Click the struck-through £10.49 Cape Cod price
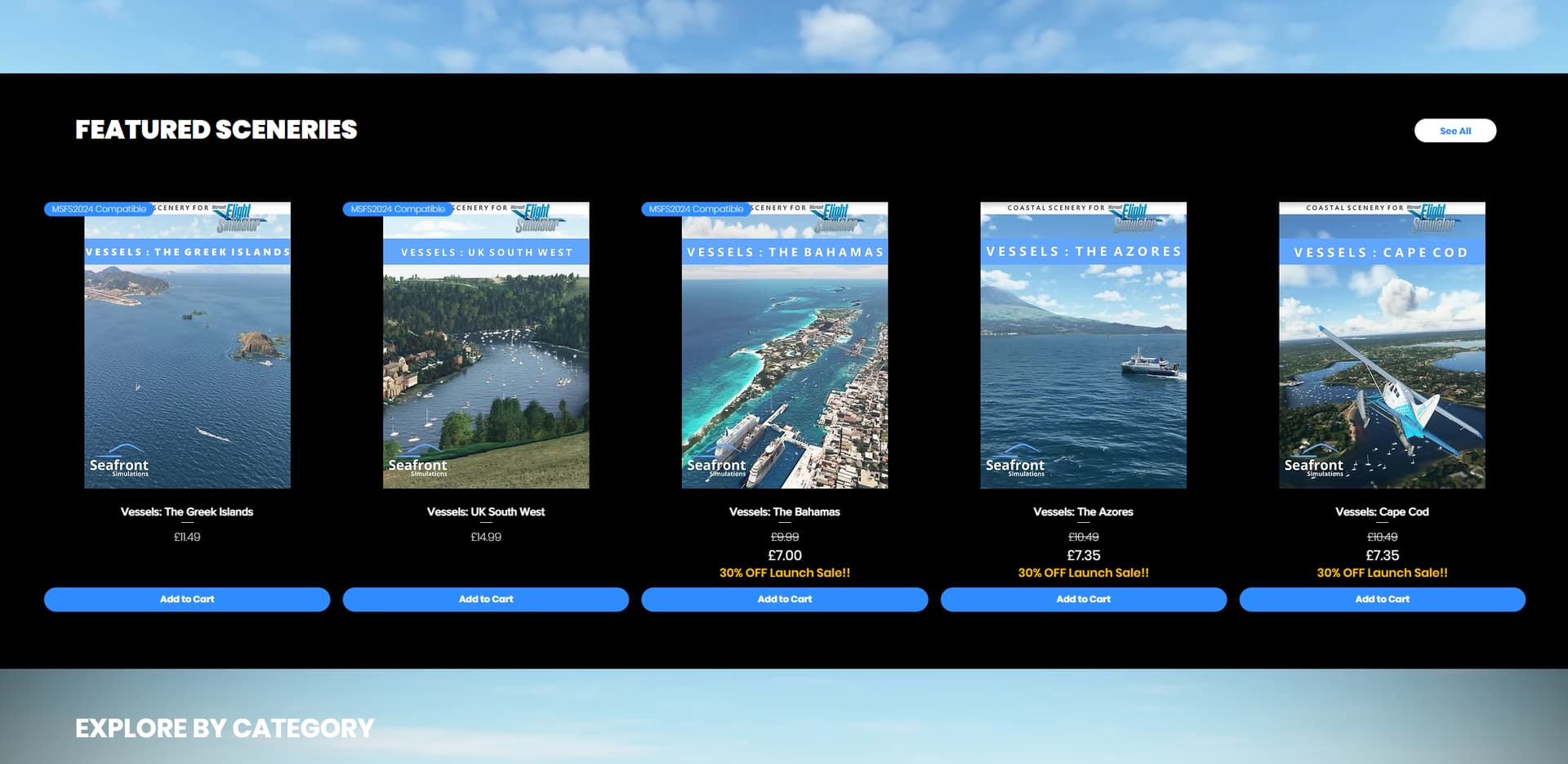The height and width of the screenshot is (764, 1568). [x=1382, y=537]
